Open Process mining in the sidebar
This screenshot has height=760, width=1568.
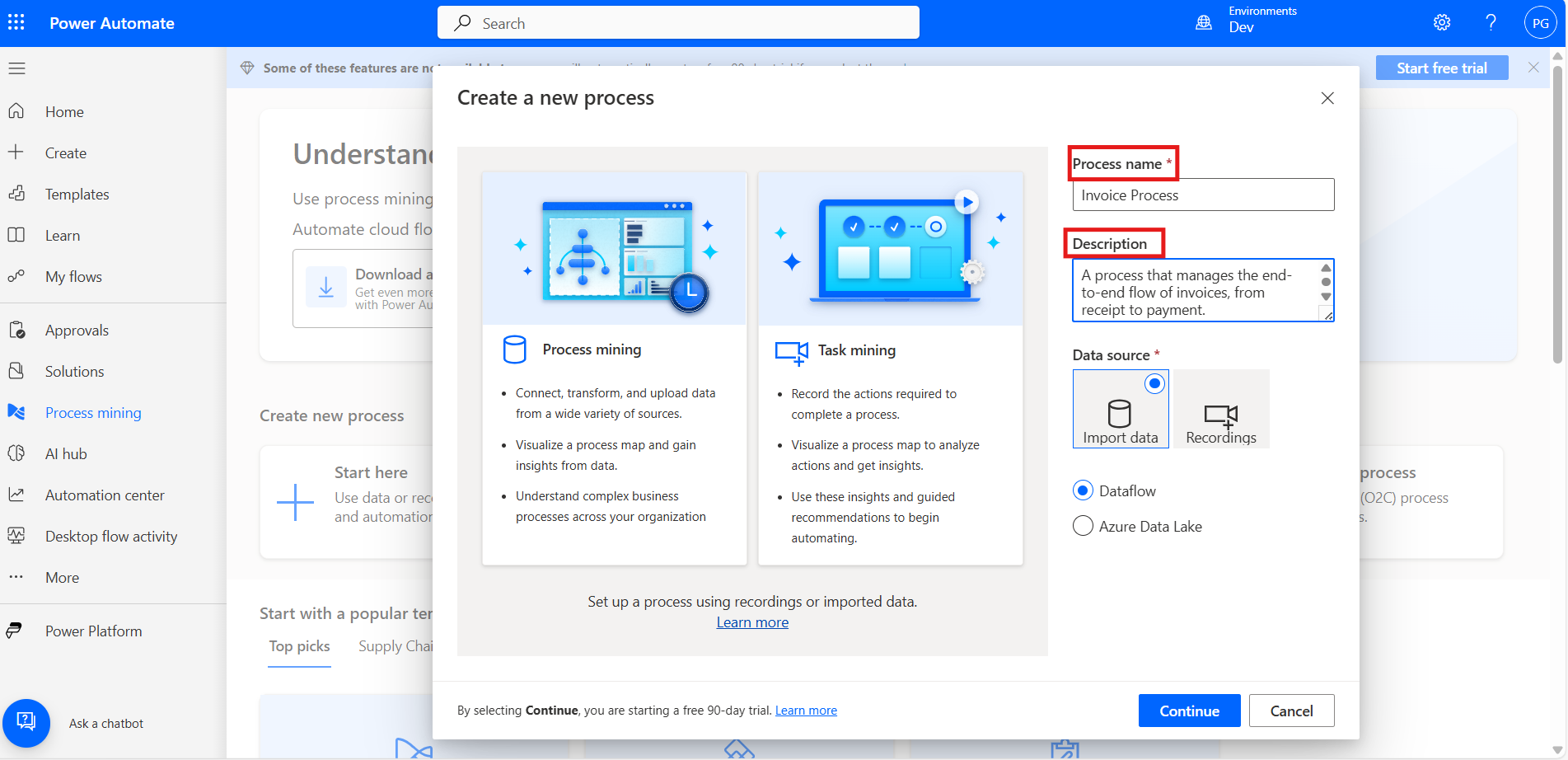(92, 413)
